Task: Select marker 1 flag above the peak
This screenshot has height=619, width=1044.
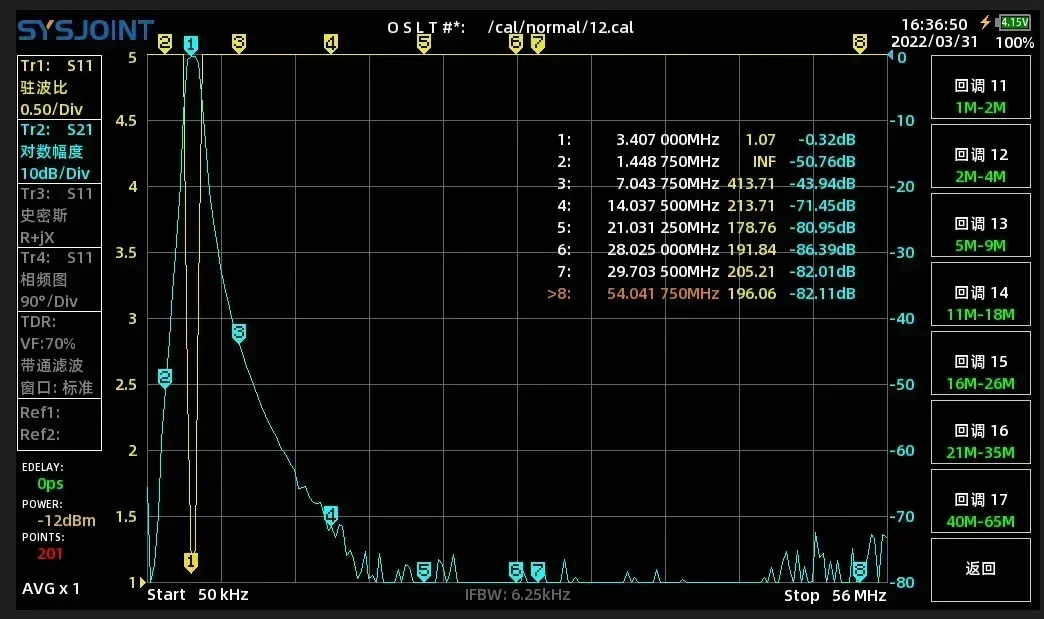Action: (191, 43)
